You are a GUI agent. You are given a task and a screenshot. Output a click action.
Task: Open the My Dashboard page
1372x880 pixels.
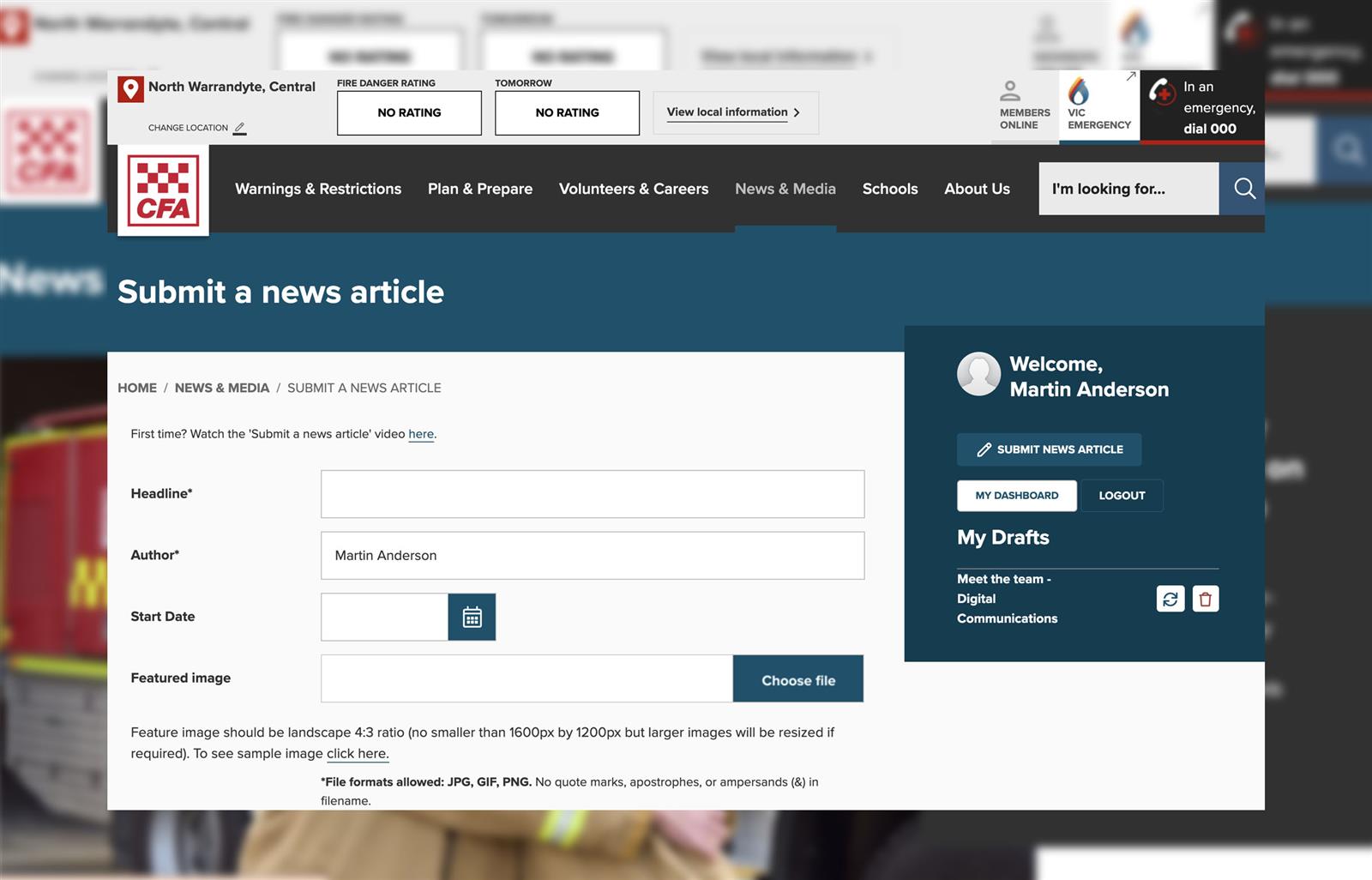tap(1016, 495)
